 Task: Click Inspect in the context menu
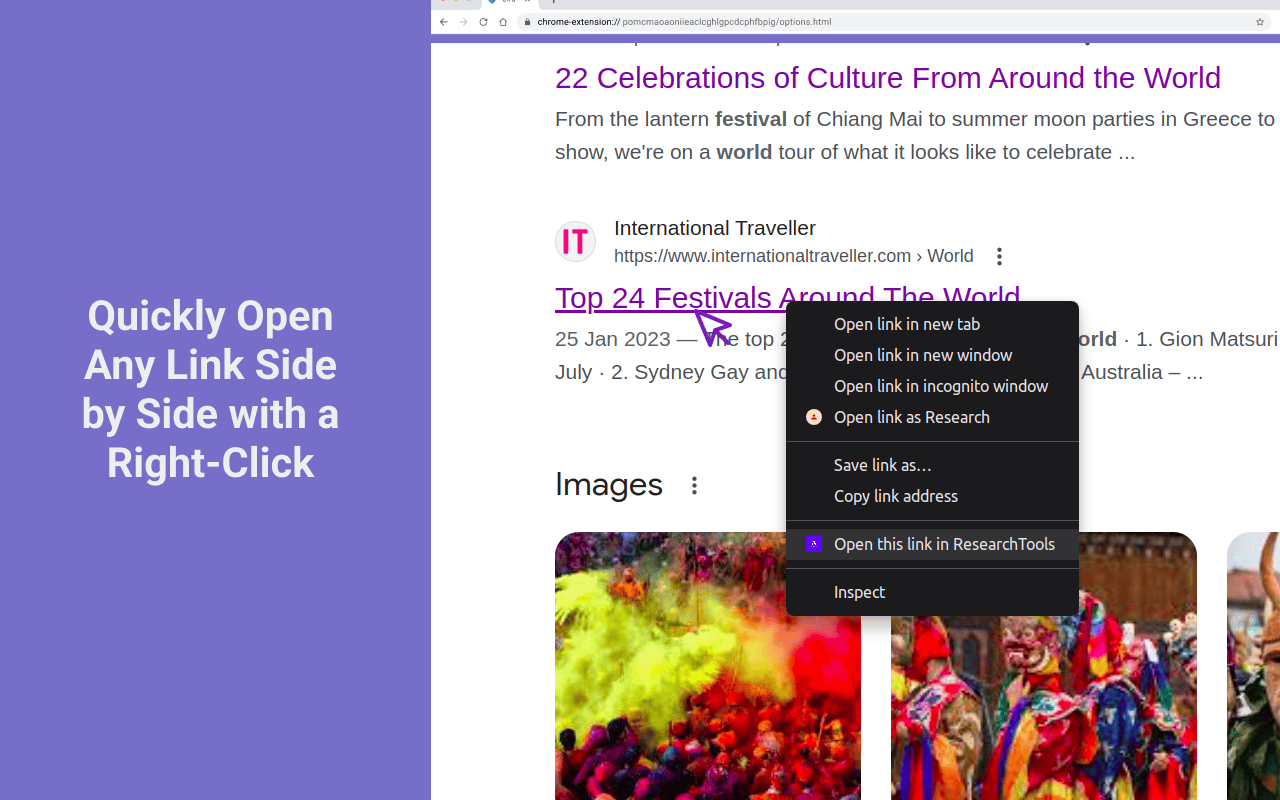pyautogui.click(x=859, y=592)
